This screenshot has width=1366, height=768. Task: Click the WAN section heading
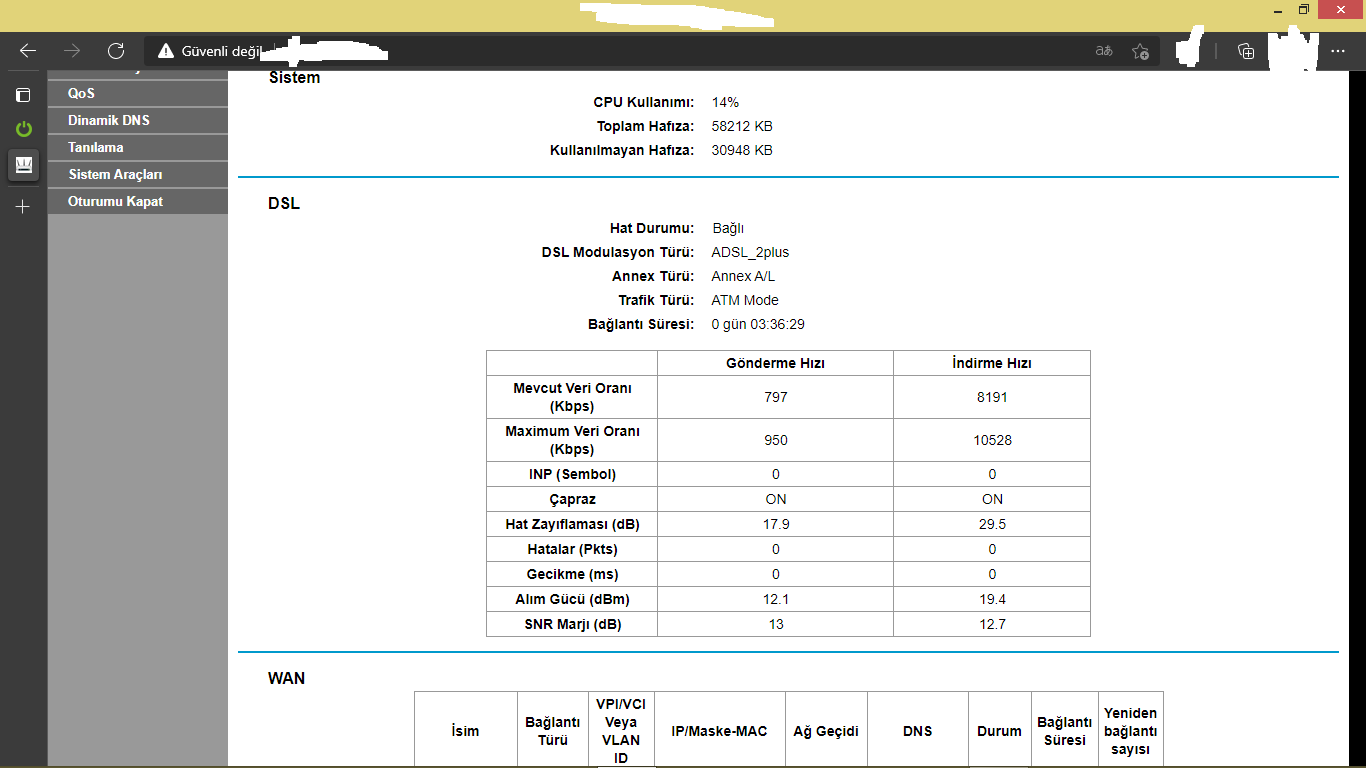pyautogui.click(x=287, y=678)
